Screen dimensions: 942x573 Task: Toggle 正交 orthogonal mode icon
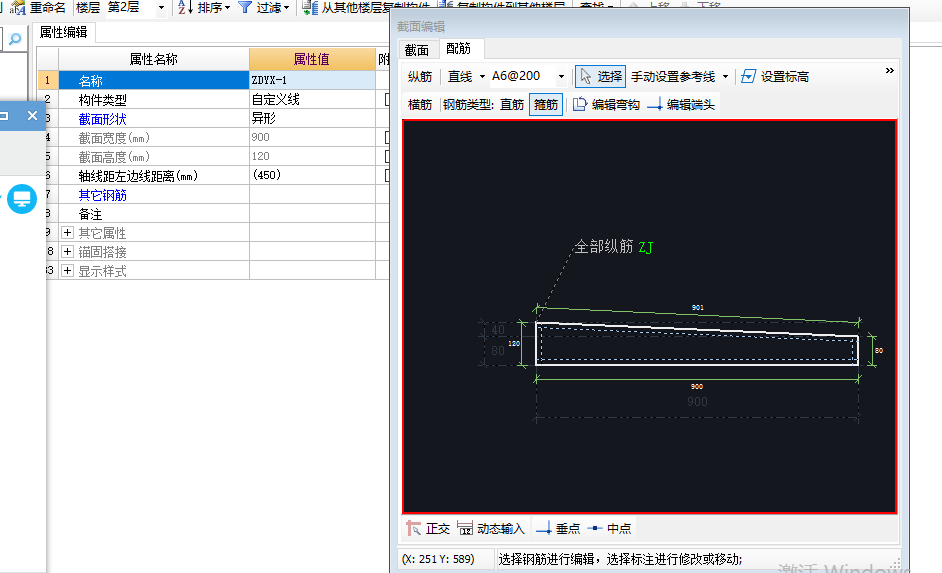pyautogui.click(x=413, y=528)
